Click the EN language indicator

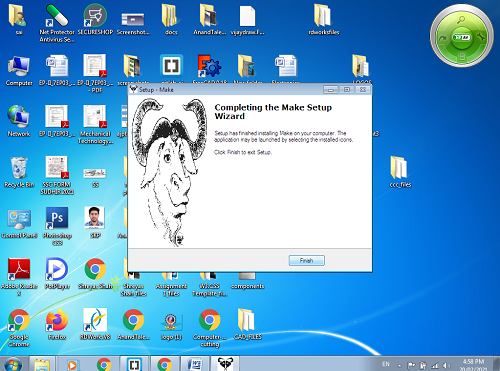coord(386,364)
